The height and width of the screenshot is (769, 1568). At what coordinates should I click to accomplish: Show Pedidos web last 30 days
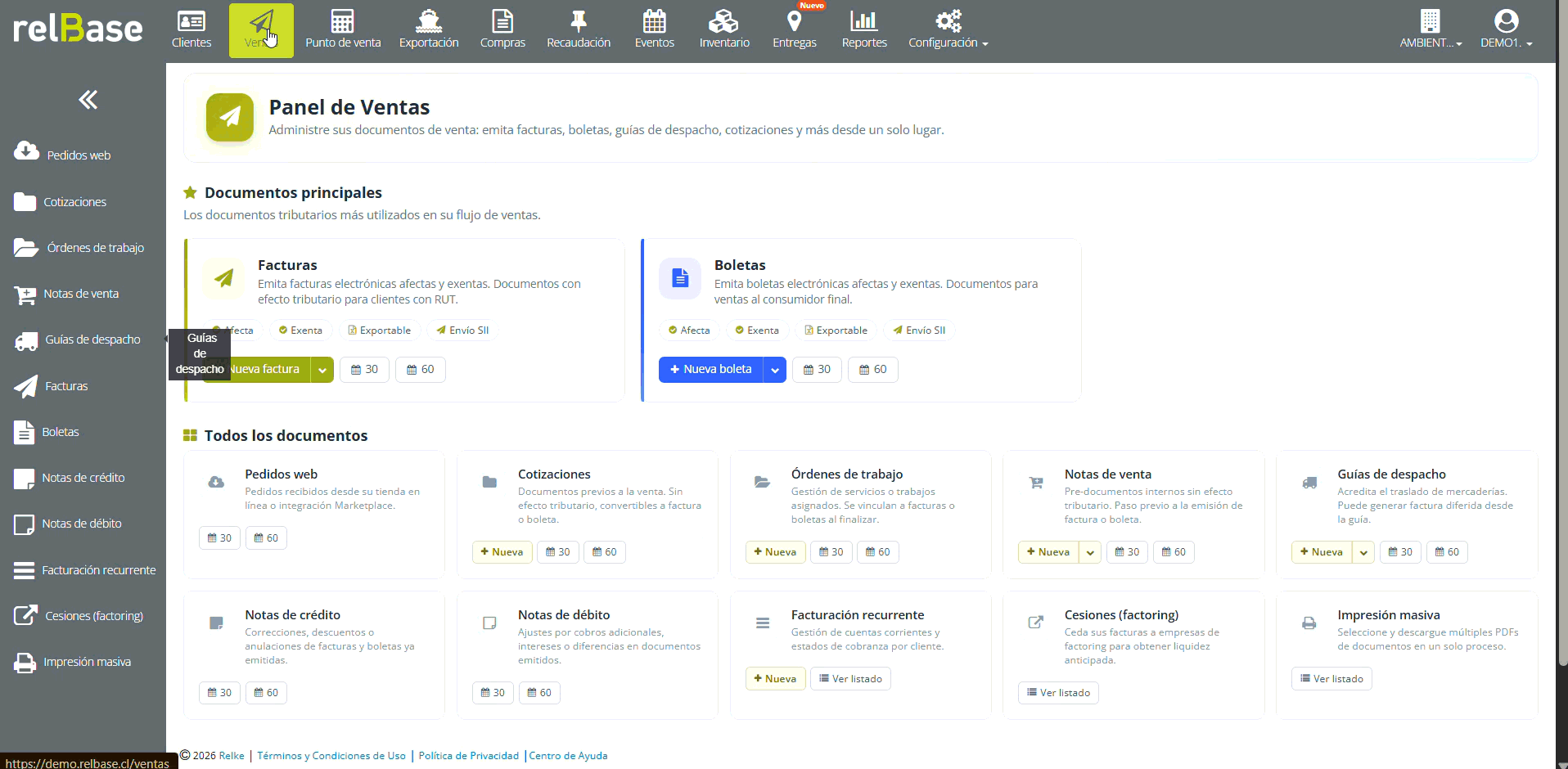[x=220, y=538]
